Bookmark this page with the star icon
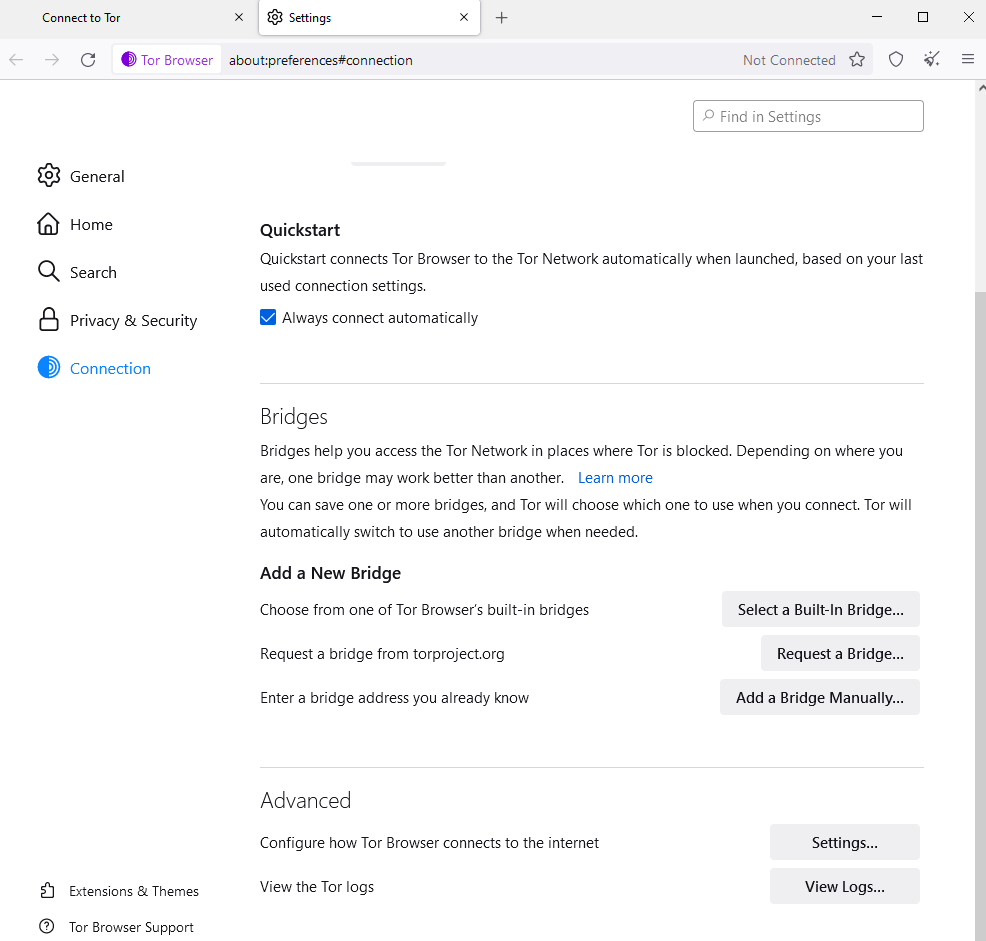 (x=856, y=60)
